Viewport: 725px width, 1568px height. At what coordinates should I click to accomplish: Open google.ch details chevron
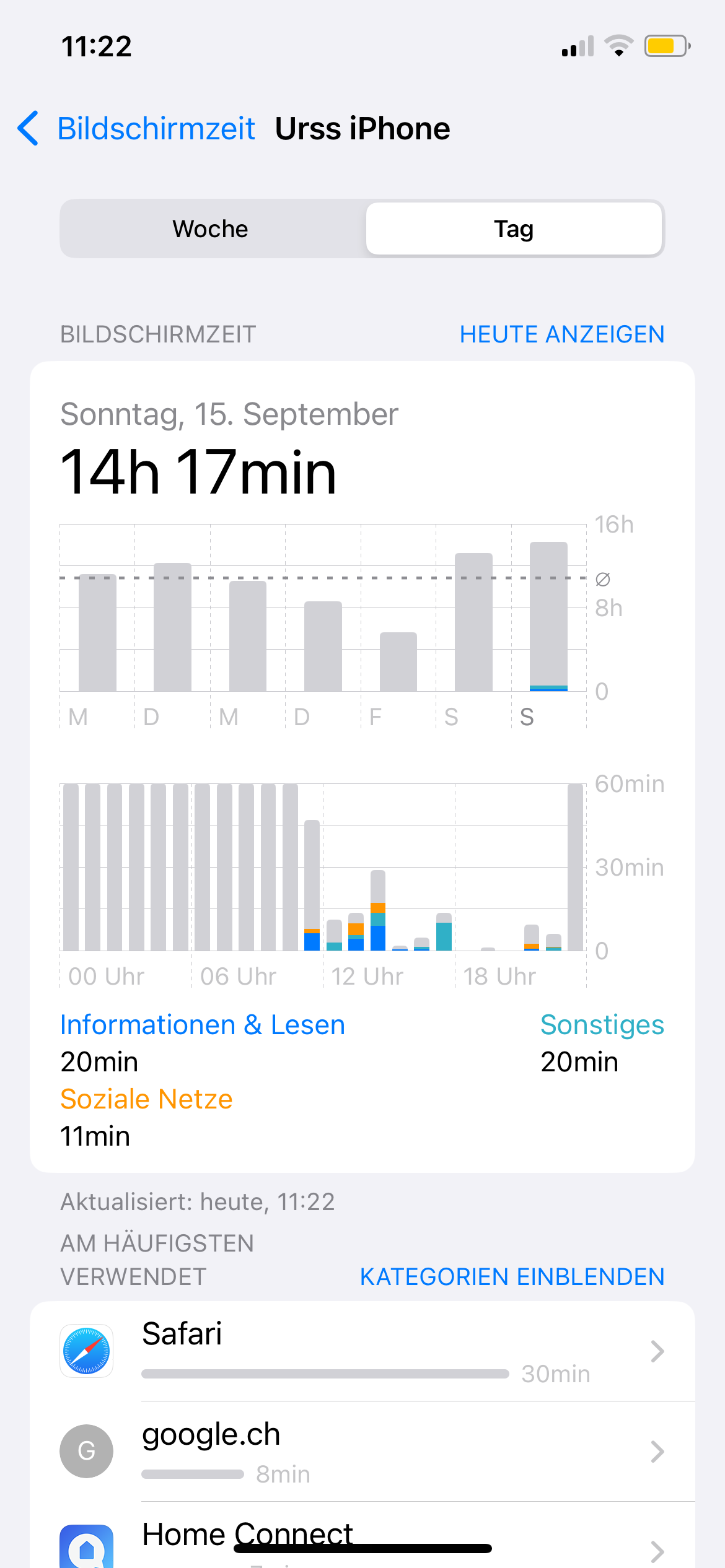point(657,1451)
